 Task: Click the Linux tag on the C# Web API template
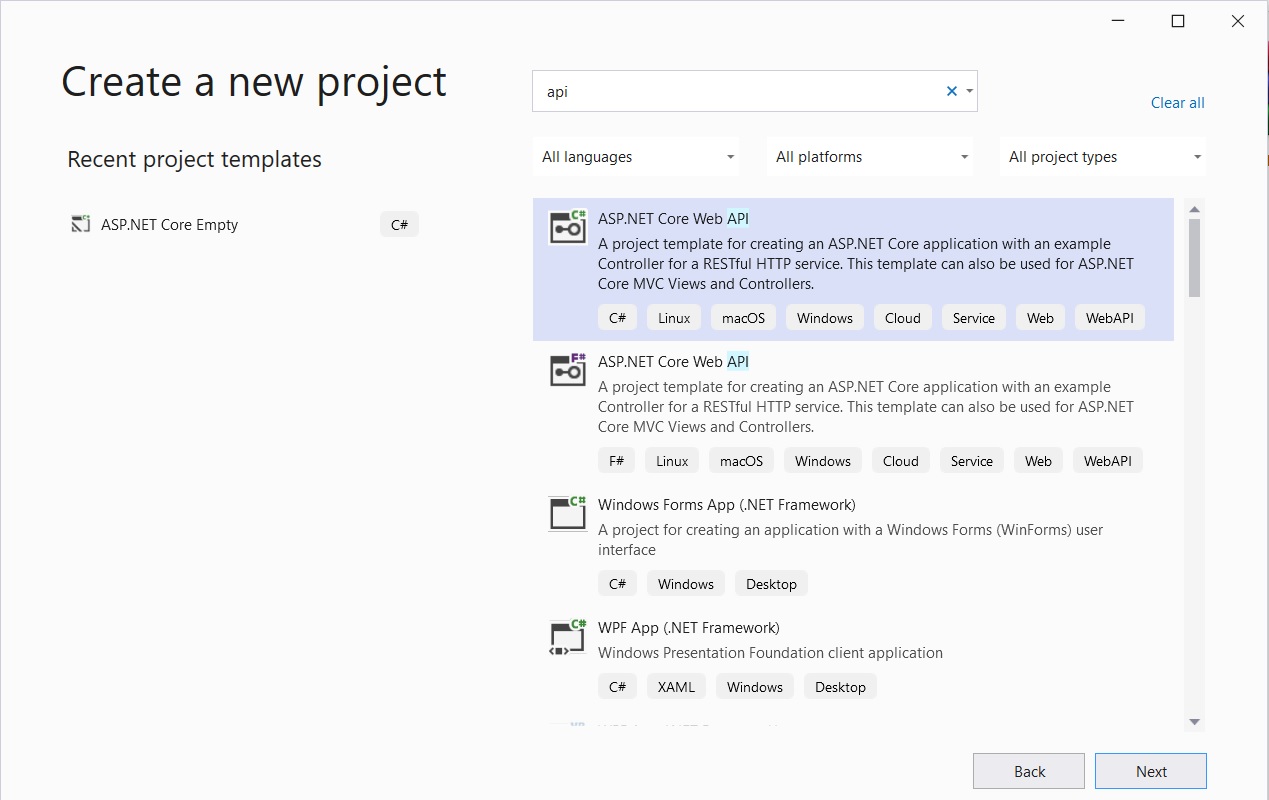(674, 318)
